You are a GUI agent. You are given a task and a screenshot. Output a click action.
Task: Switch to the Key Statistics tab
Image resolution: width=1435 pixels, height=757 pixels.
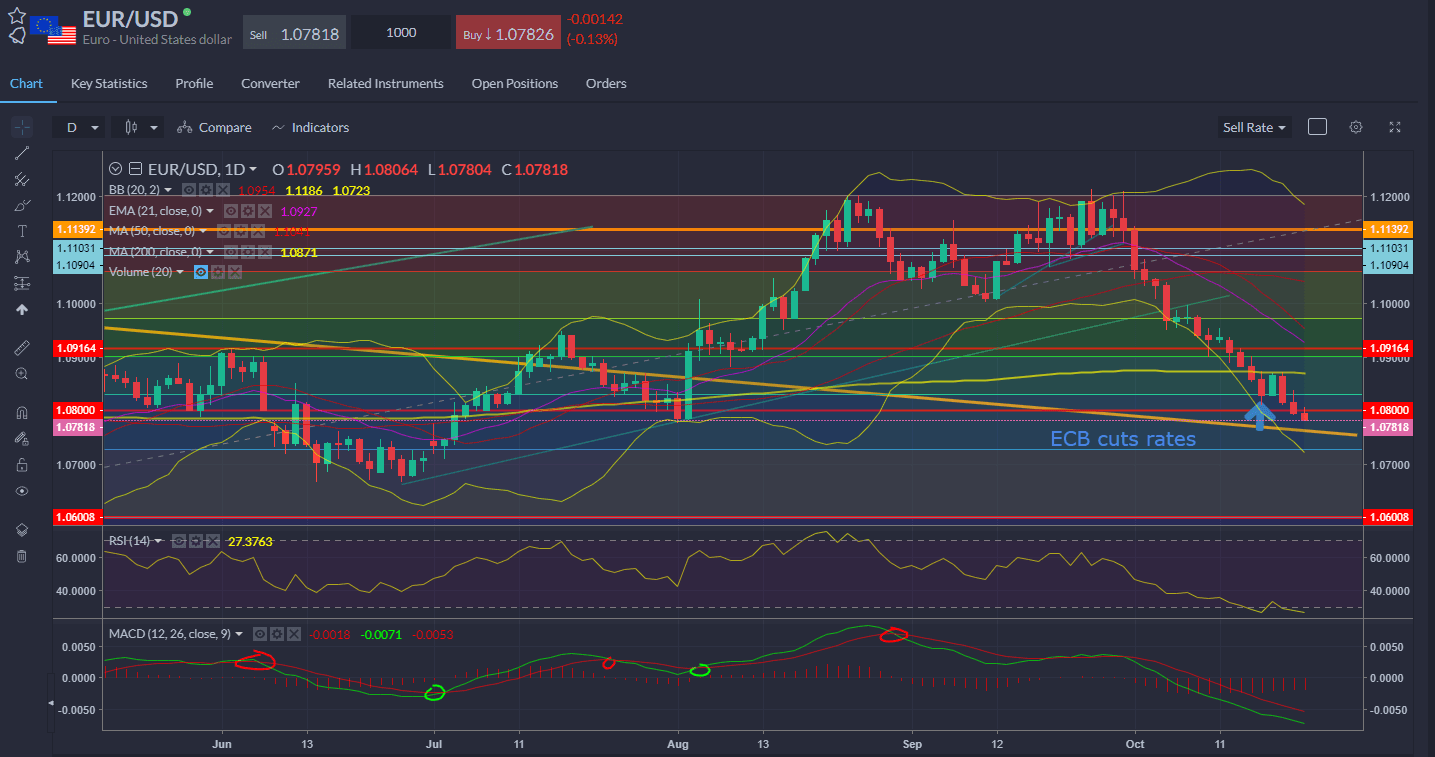(x=109, y=83)
